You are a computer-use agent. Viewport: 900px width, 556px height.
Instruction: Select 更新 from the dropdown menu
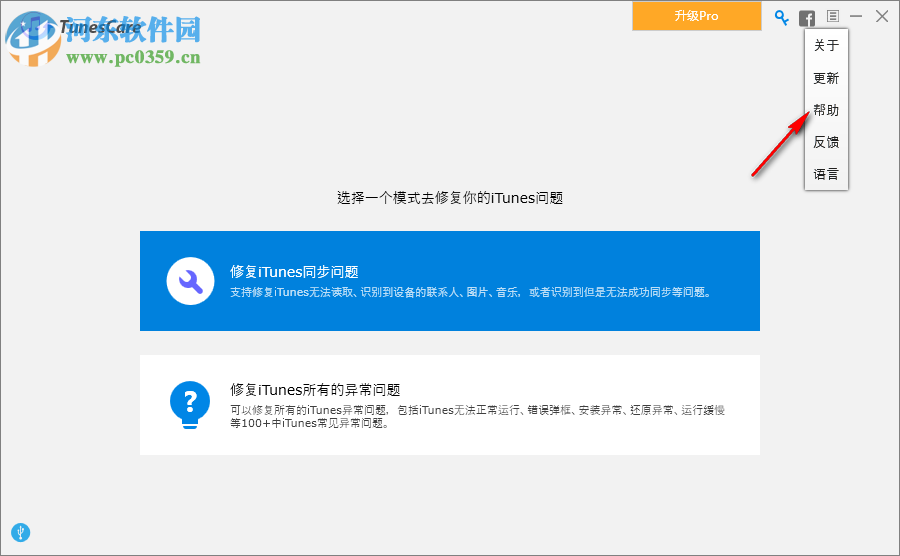click(827, 78)
